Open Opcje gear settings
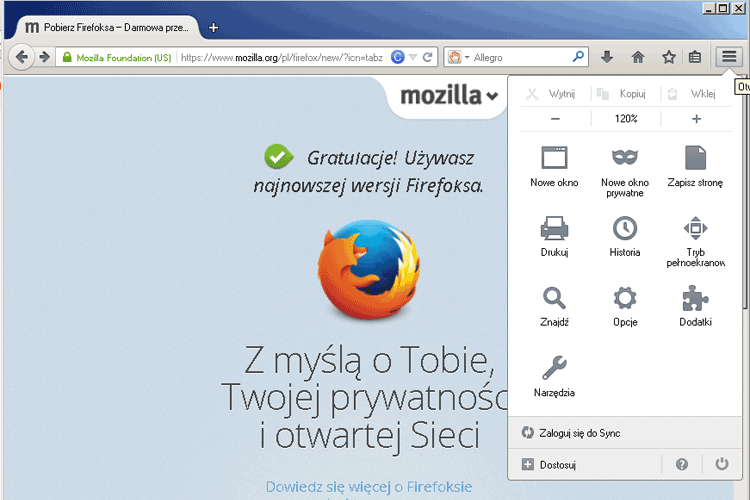The width and height of the screenshot is (750, 500). click(625, 298)
